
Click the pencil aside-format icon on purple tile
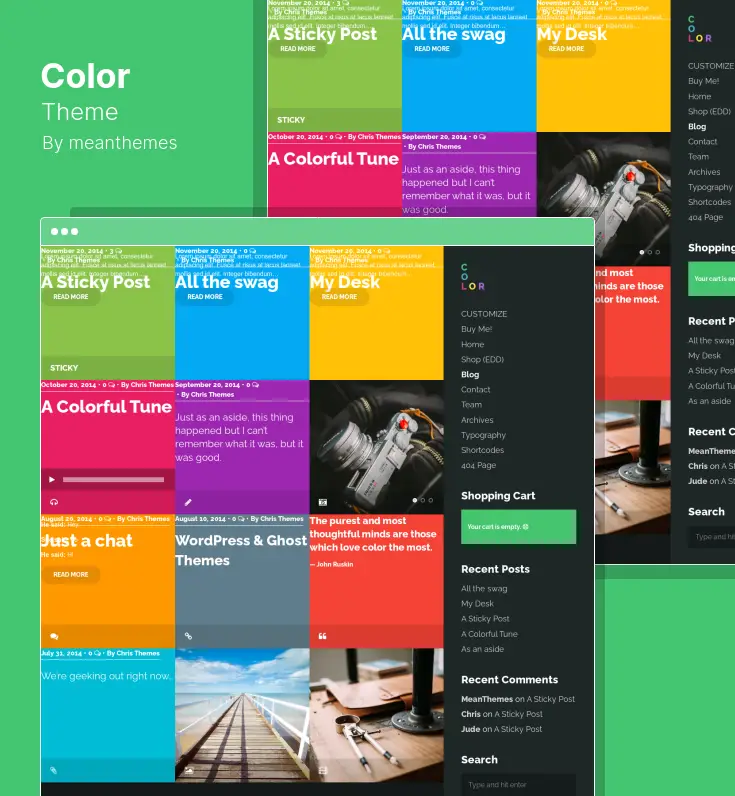188,502
